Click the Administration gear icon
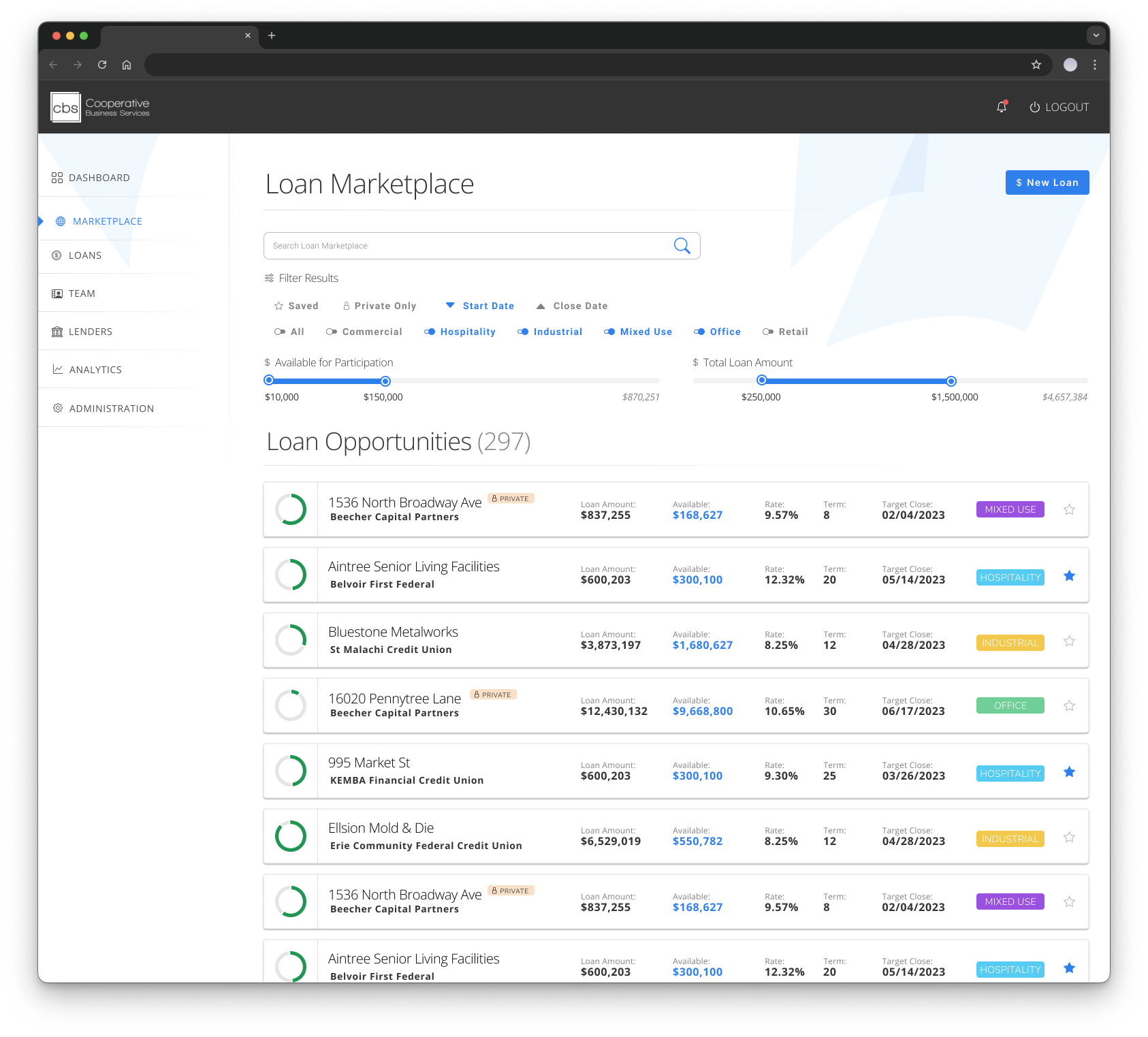 (58, 408)
